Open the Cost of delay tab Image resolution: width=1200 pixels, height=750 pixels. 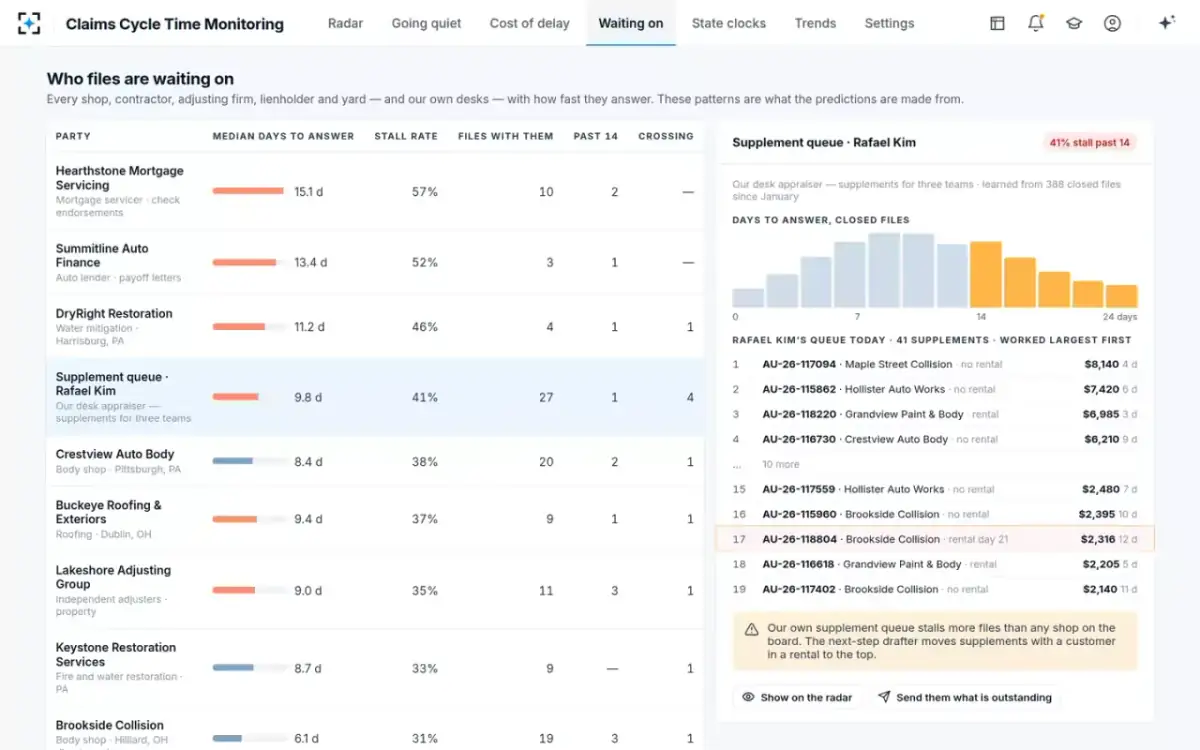529,23
